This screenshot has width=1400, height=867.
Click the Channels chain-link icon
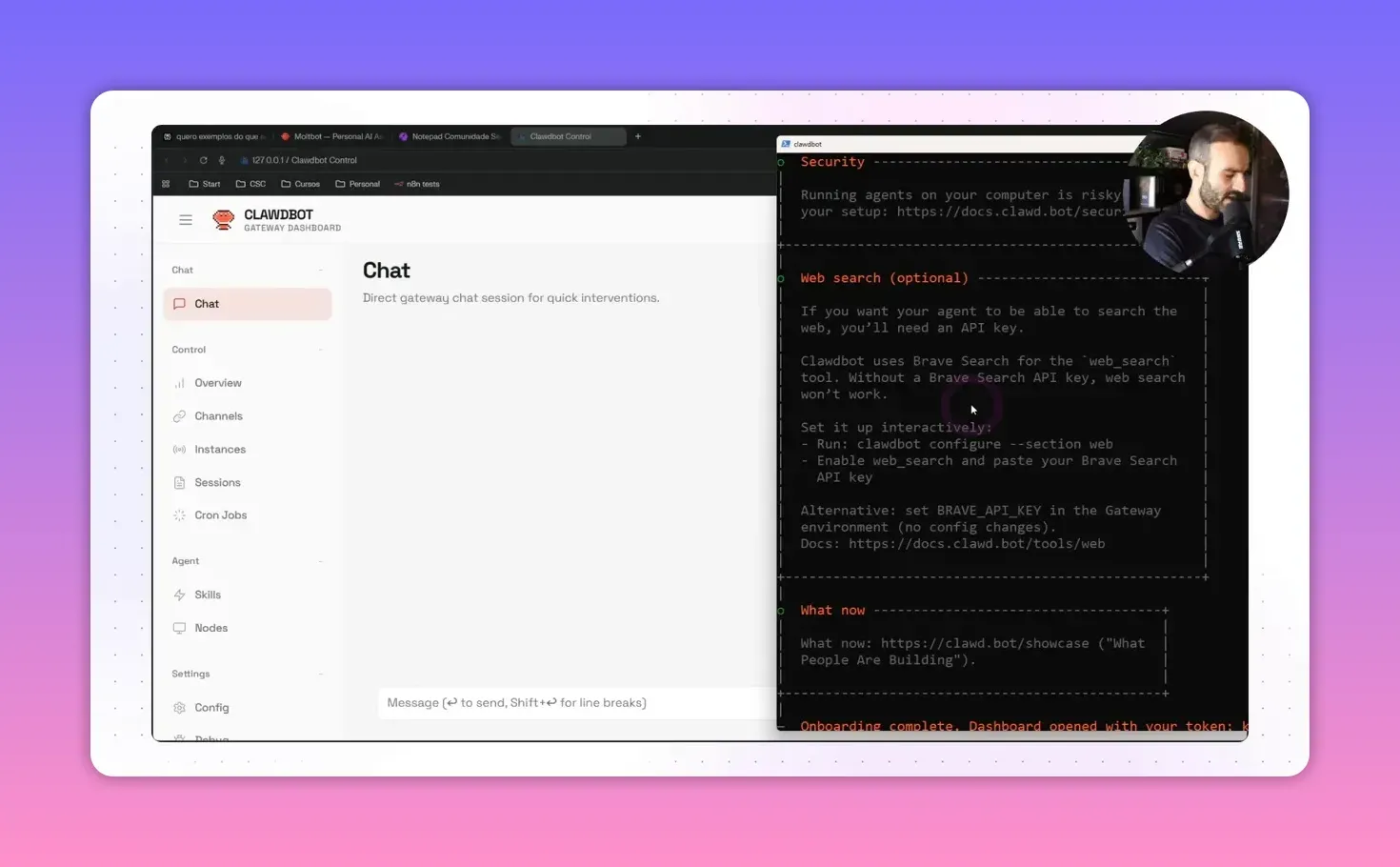point(179,415)
